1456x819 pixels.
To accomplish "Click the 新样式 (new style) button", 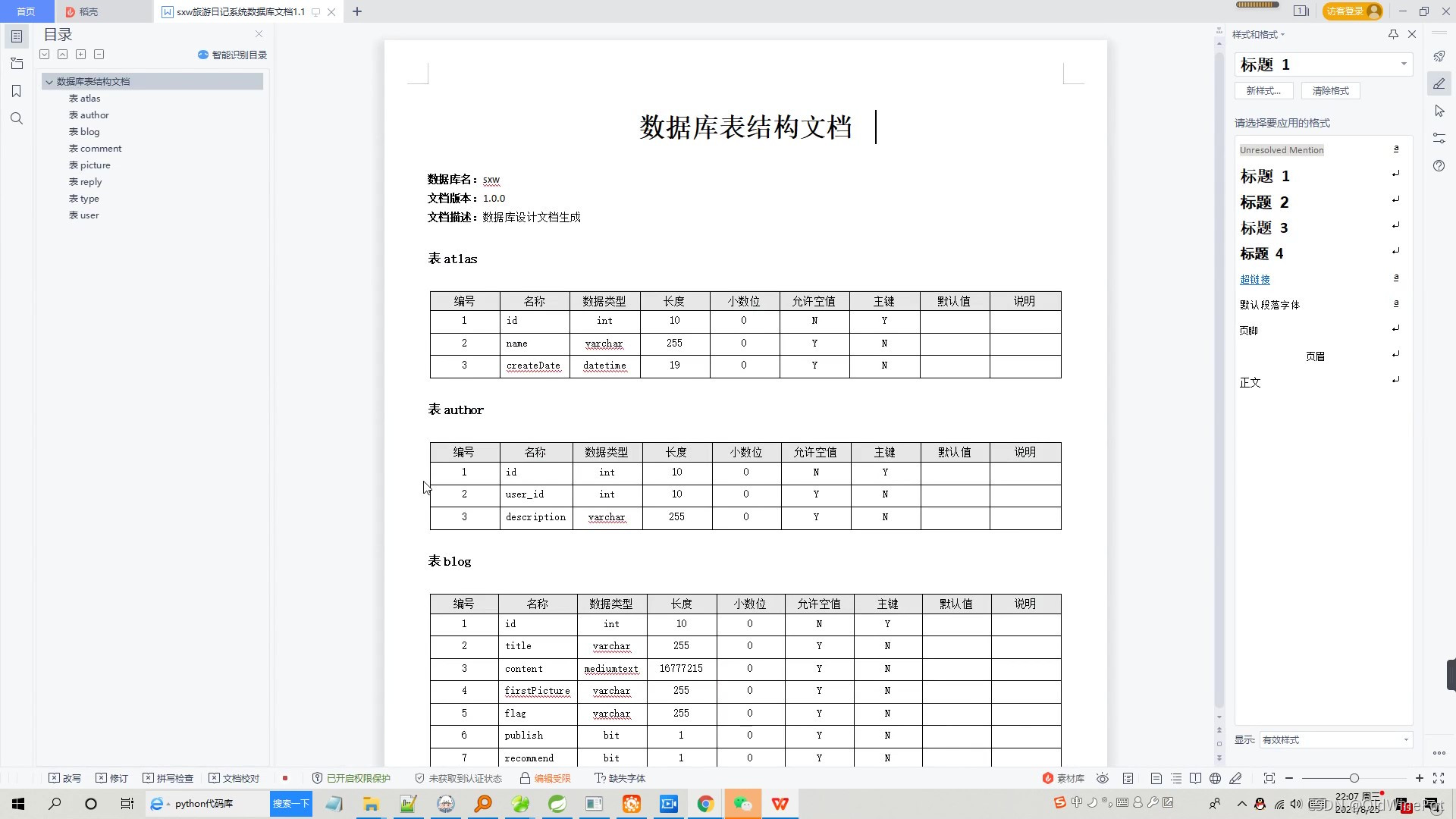I will [1262, 89].
